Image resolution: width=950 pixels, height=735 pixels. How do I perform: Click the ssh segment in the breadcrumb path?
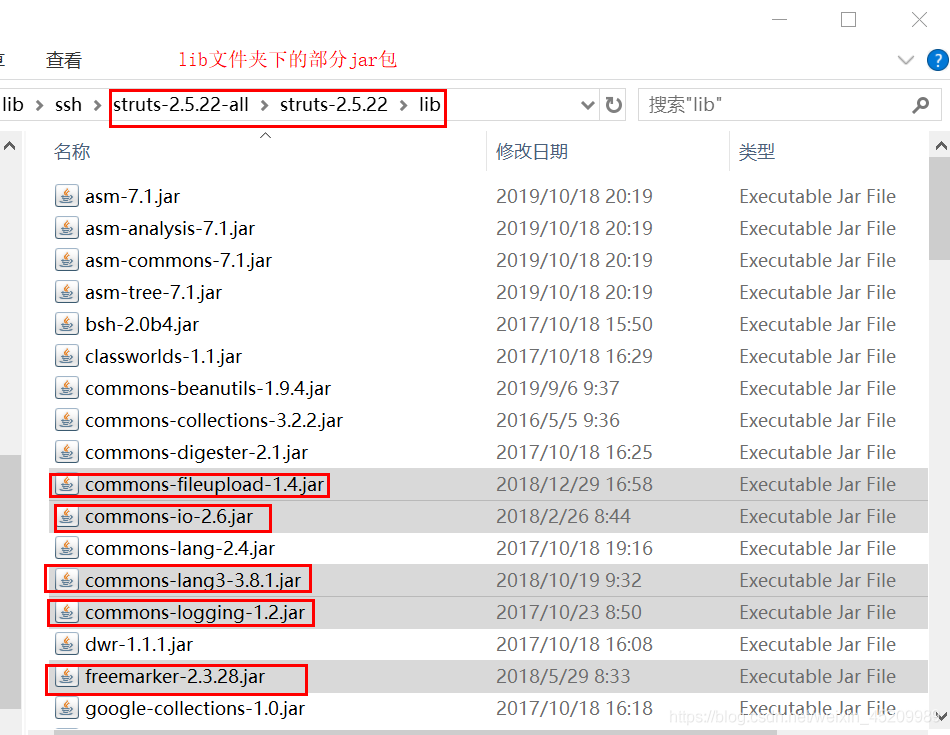pos(68,104)
